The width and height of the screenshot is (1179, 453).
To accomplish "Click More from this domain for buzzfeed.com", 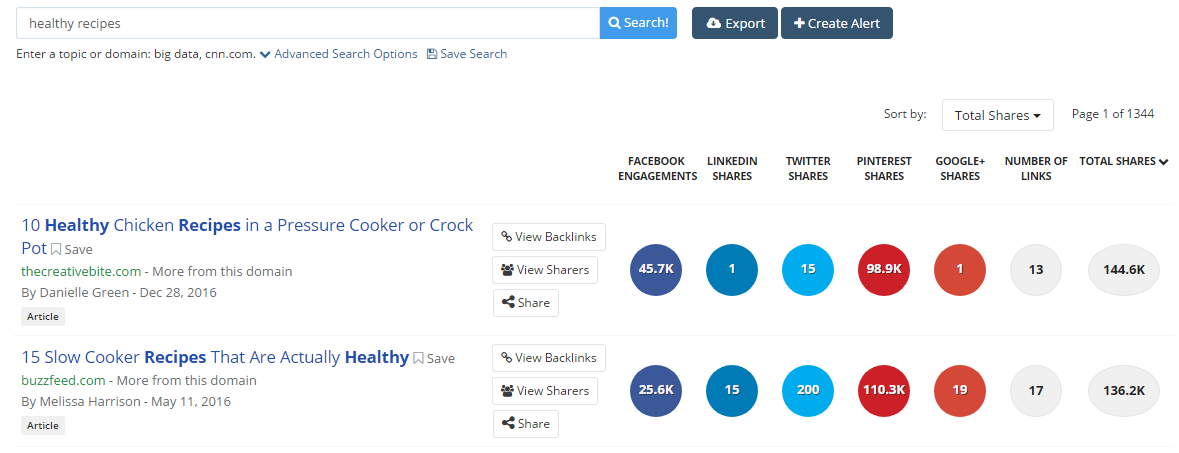I will click(186, 380).
